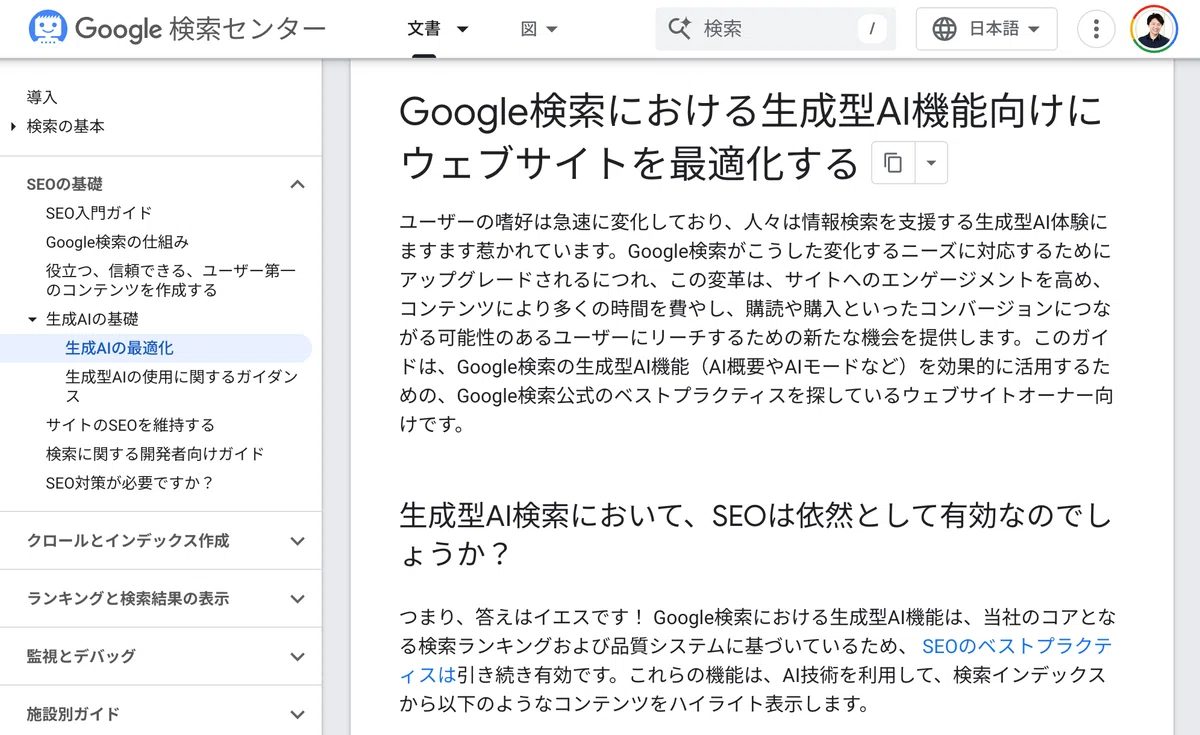This screenshot has height=735, width=1200.
Task: Click 施設別ガイド section heading
Action: pos(73,715)
